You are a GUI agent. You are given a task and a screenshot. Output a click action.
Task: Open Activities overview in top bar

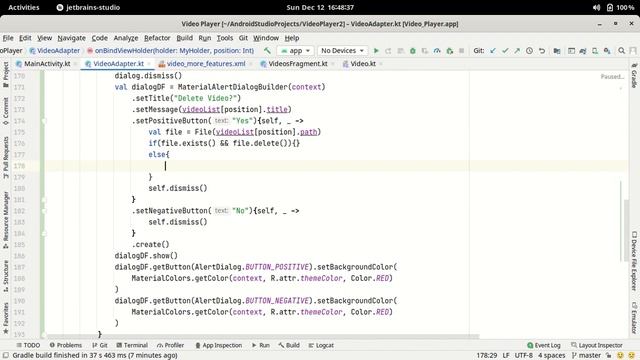[24, 7]
